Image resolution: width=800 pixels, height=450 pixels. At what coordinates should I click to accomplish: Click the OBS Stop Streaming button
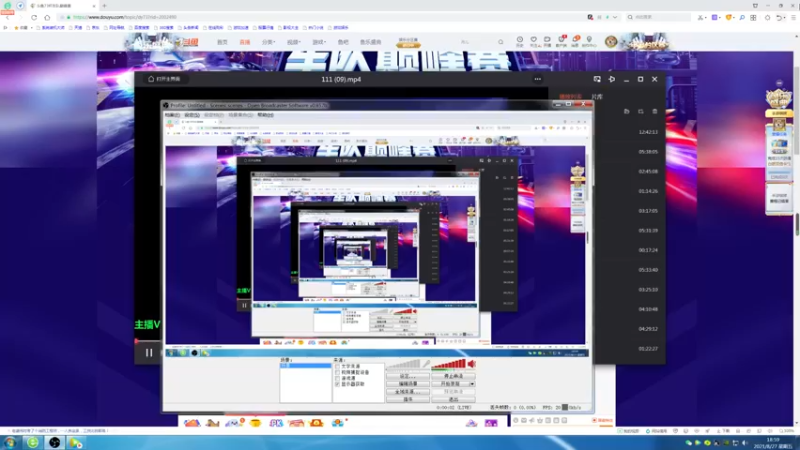click(x=453, y=376)
